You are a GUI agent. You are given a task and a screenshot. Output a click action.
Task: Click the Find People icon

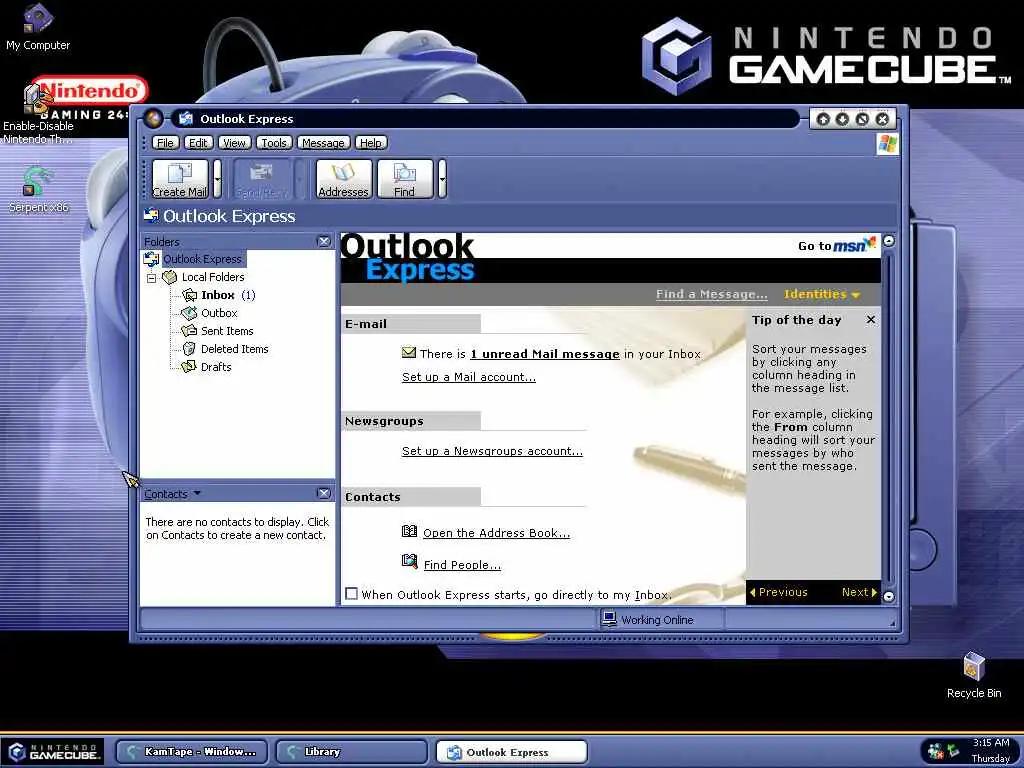[409, 561]
